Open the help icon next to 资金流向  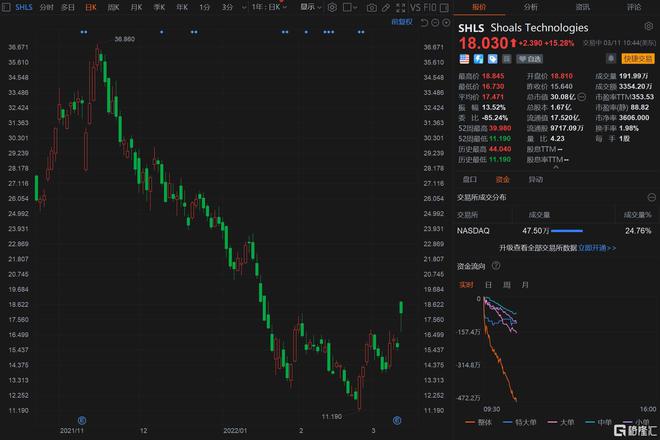coord(496,266)
